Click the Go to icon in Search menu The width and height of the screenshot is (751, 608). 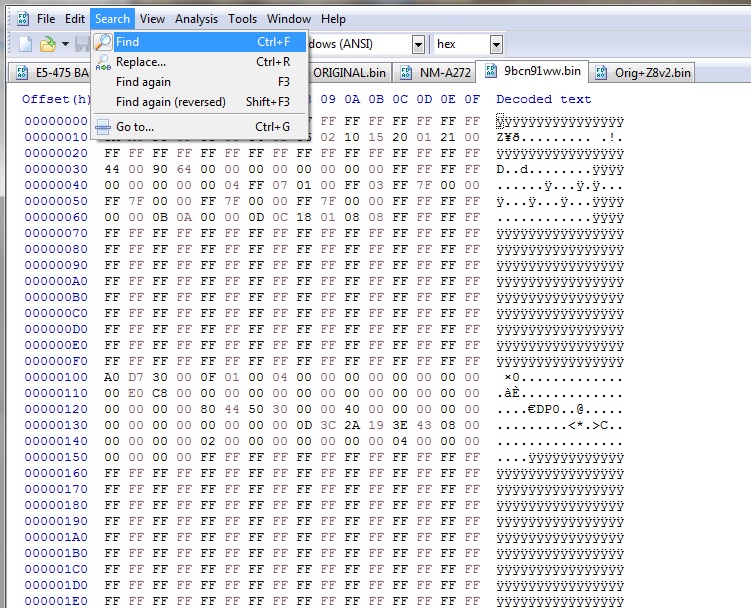[103, 127]
